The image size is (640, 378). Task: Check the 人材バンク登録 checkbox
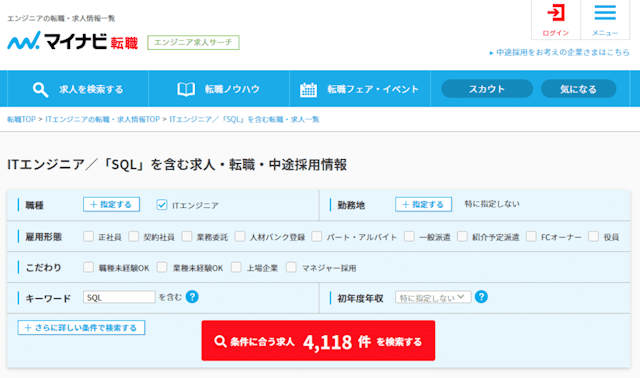[x=240, y=236]
